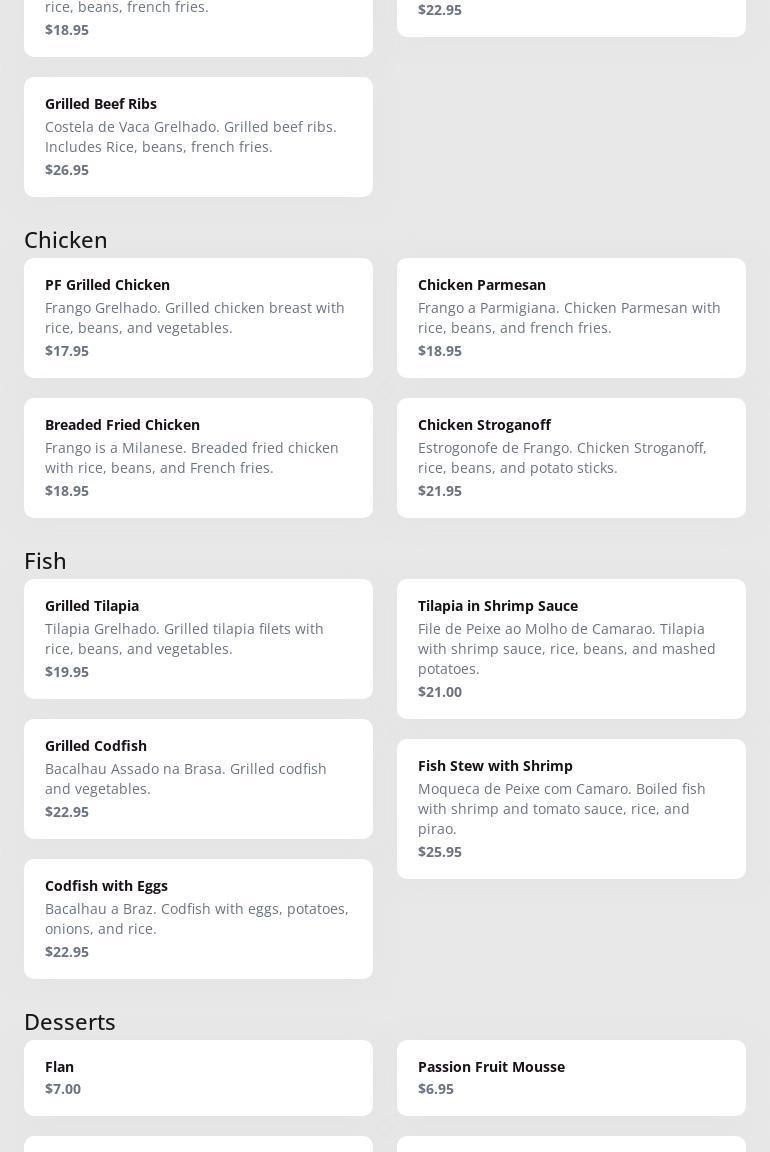Click the $19.95 price label
The height and width of the screenshot is (1152, 770).
[67, 672]
